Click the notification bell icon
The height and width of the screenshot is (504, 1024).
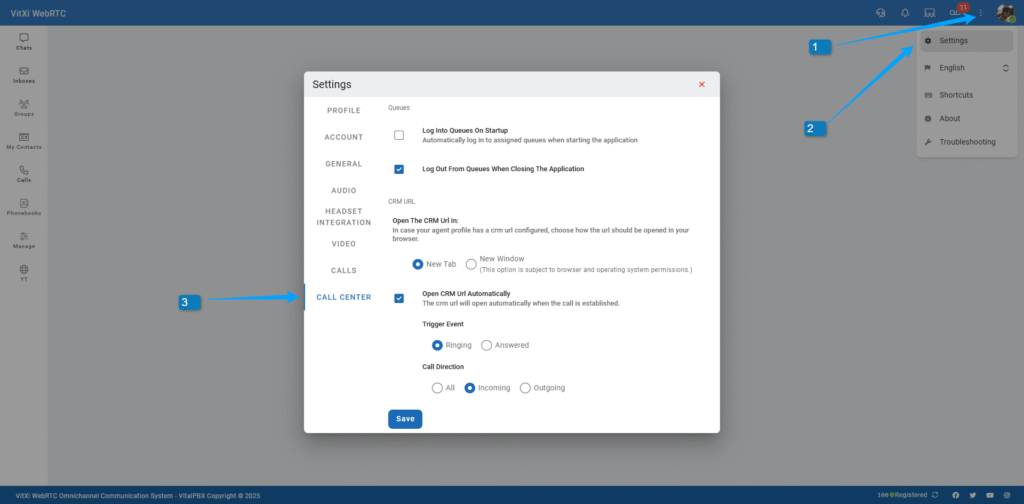(x=905, y=13)
